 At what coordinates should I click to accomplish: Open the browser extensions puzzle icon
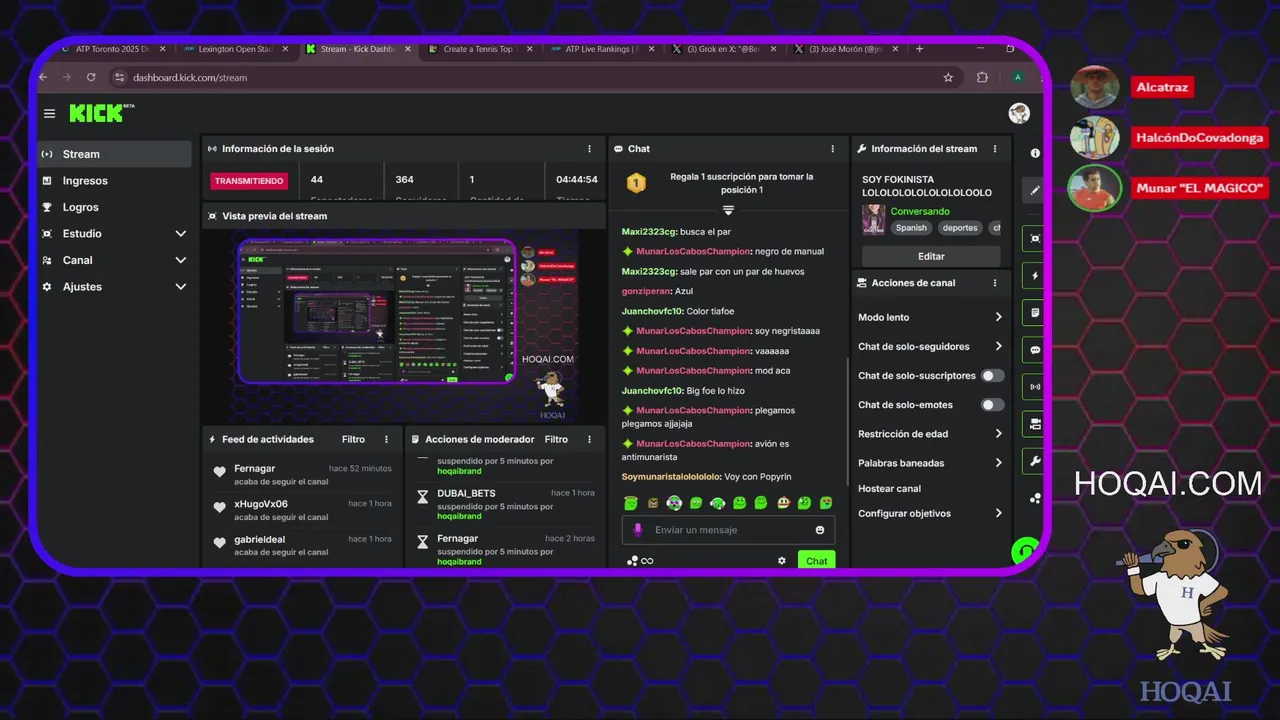click(982, 77)
